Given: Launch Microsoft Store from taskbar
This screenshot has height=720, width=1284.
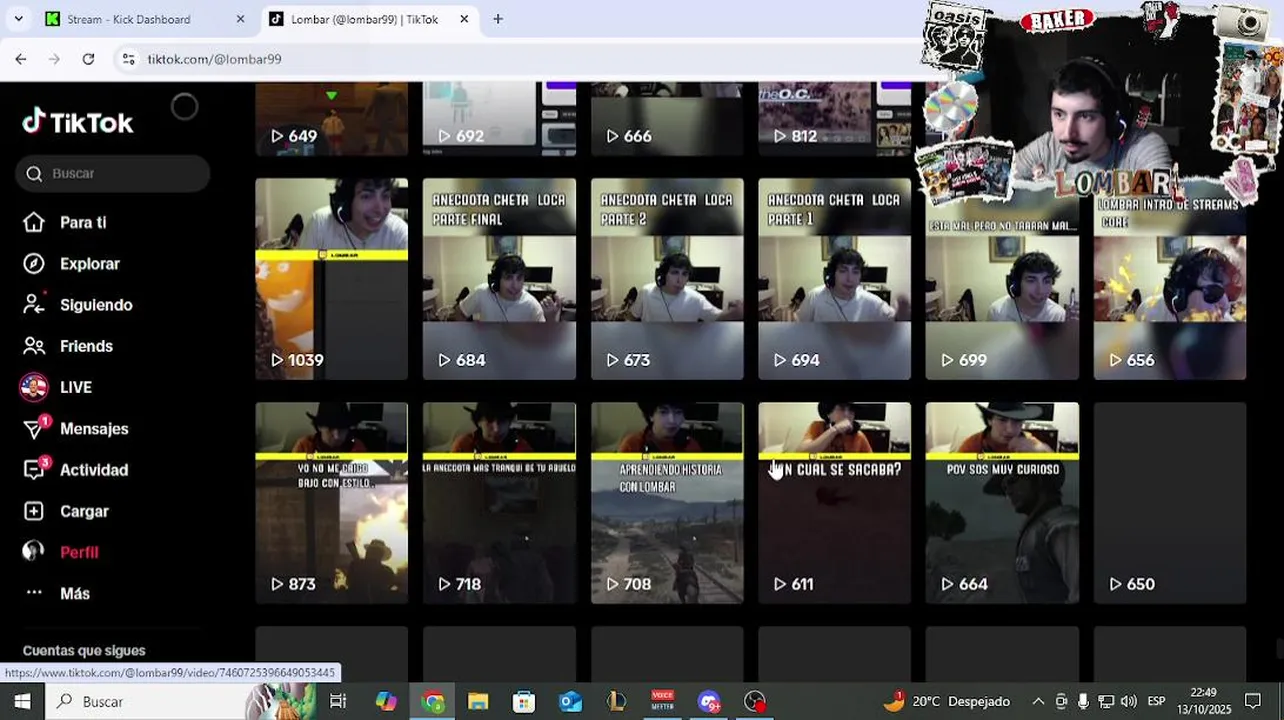Looking at the screenshot, I should click(x=524, y=702).
